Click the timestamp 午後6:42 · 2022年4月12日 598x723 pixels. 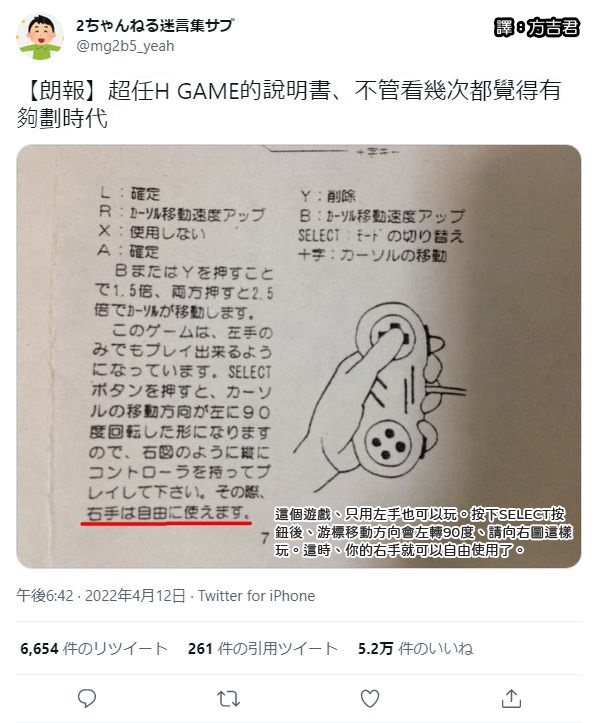pos(101,595)
